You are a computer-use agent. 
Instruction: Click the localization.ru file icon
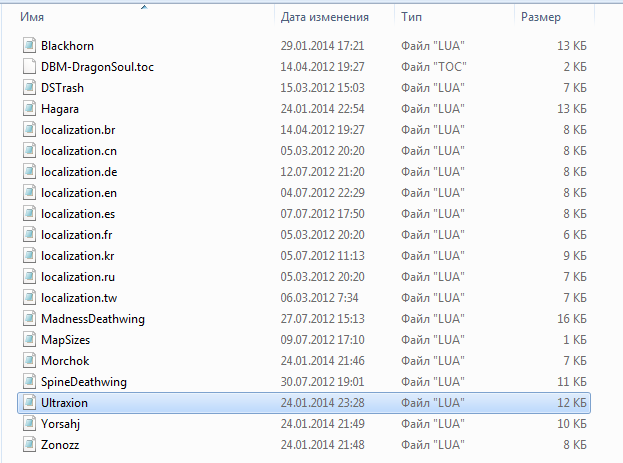29,277
